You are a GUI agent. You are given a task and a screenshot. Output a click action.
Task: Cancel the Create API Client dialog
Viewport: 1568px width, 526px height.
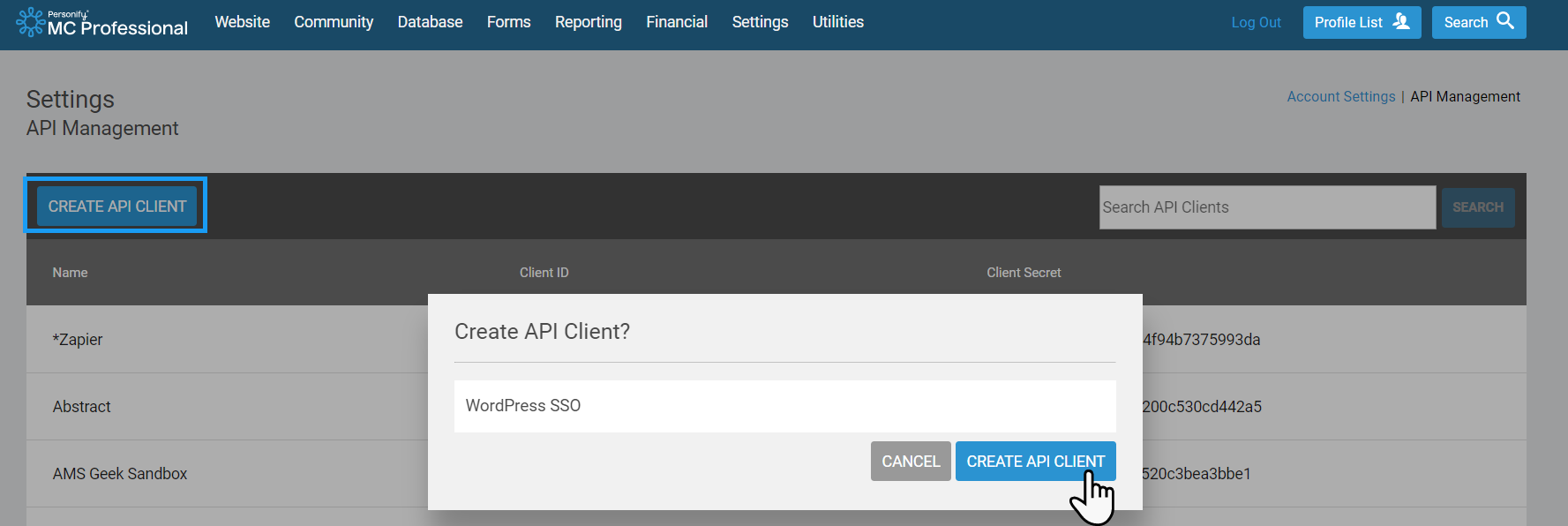910,462
